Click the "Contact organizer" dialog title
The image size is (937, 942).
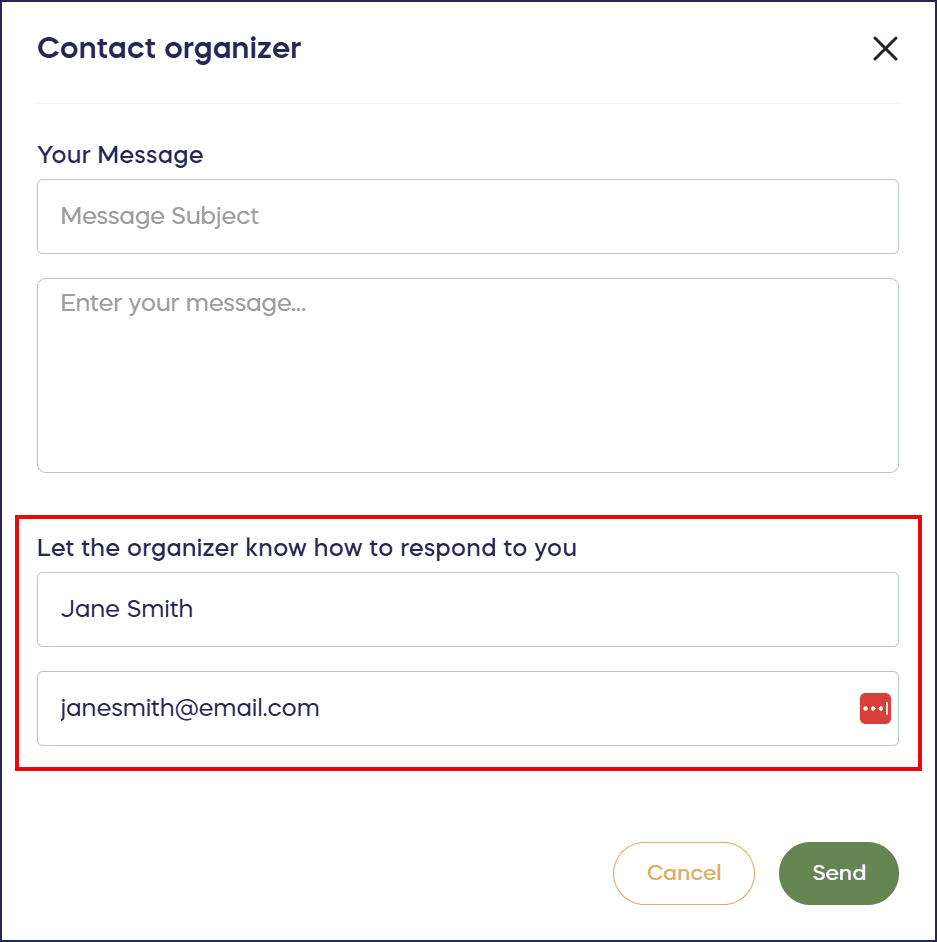169,48
